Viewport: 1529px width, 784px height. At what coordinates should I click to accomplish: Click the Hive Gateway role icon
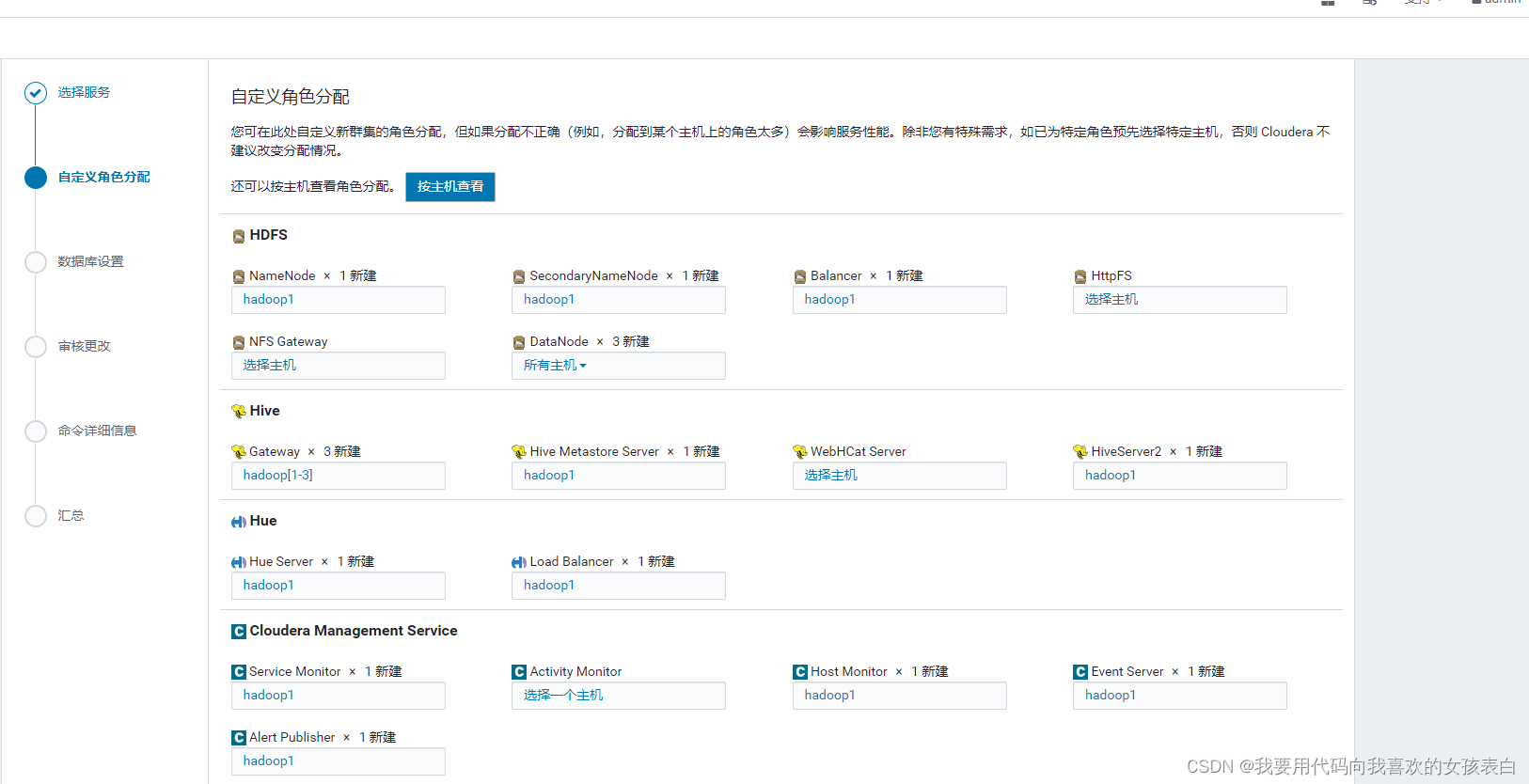click(x=239, y=452)
